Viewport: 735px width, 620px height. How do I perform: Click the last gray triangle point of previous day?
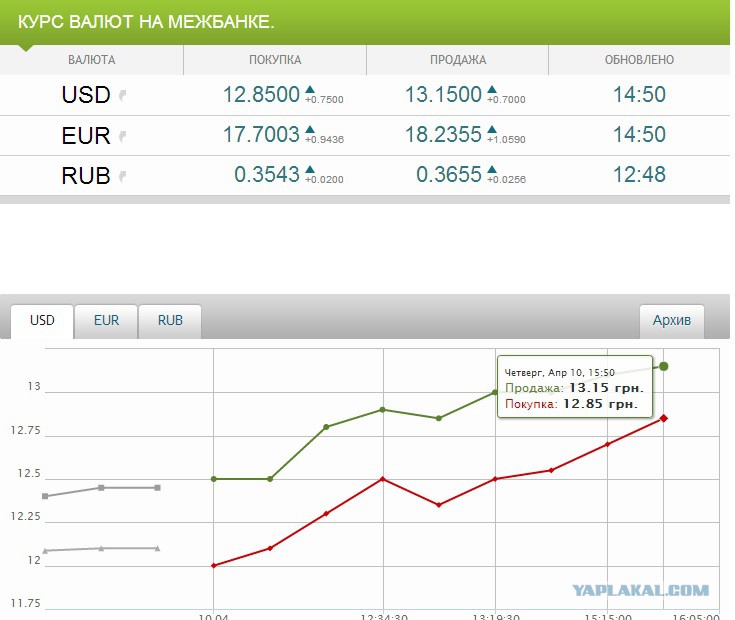tap(158, 548)
